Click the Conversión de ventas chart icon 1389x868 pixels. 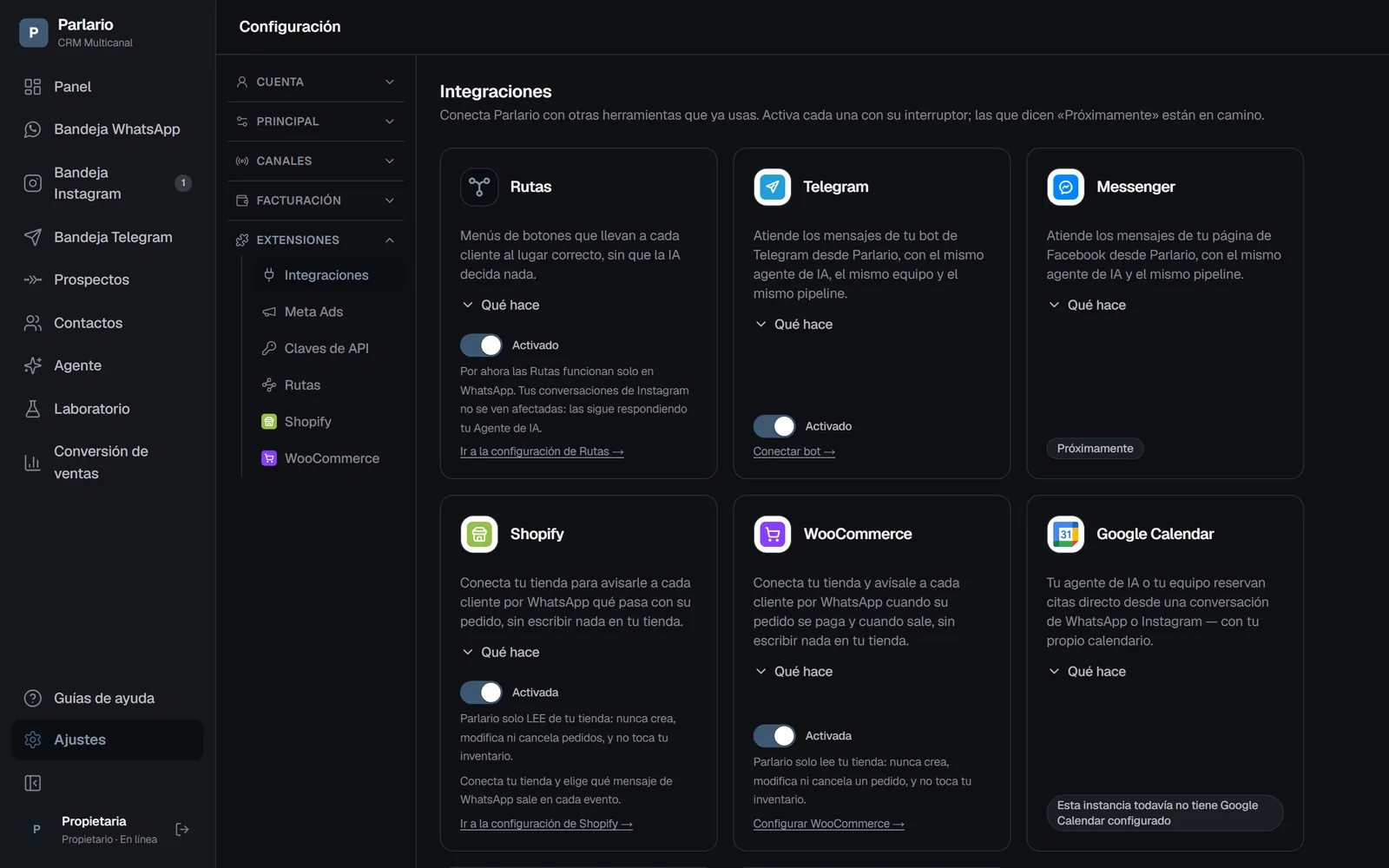tap(33, 463)
